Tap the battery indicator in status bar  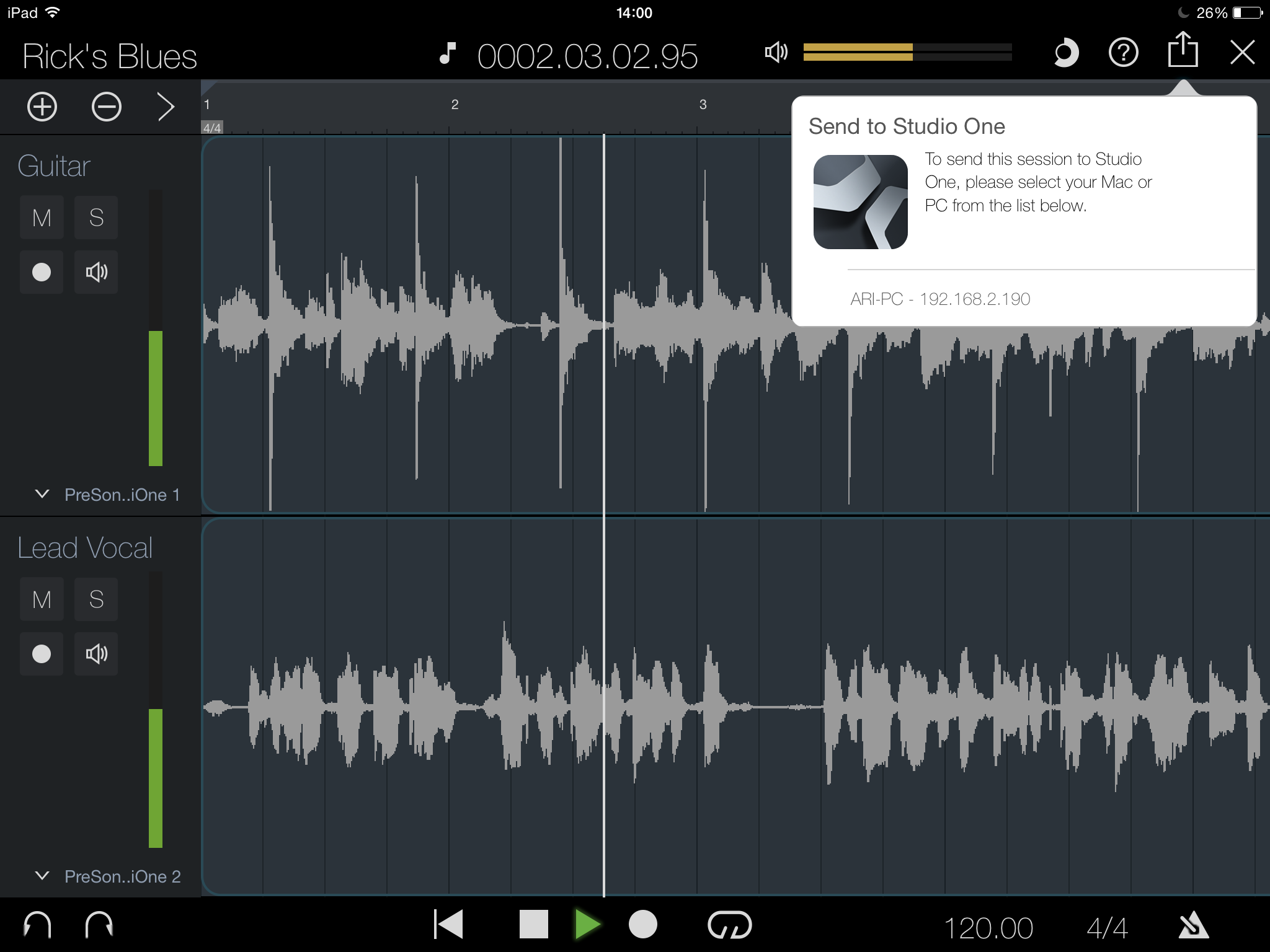(1246, 12)
